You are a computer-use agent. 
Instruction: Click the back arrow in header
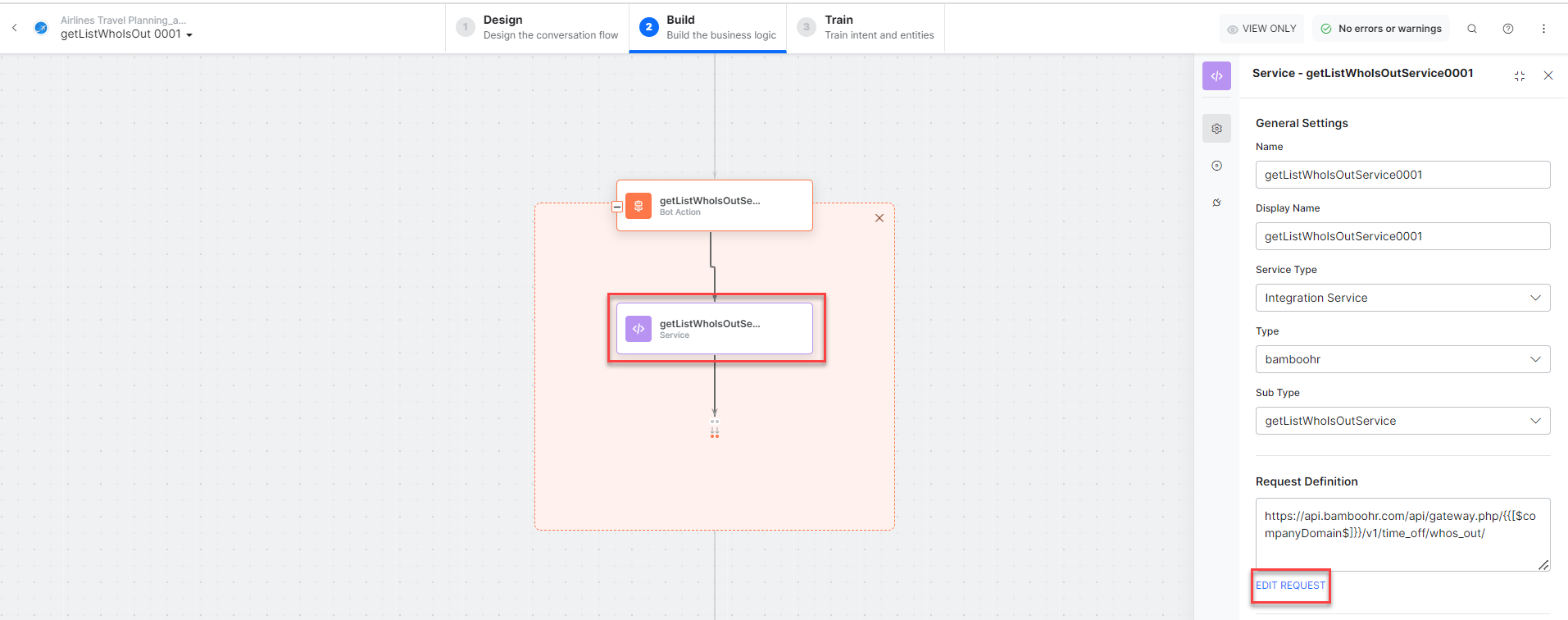point(15,28)
